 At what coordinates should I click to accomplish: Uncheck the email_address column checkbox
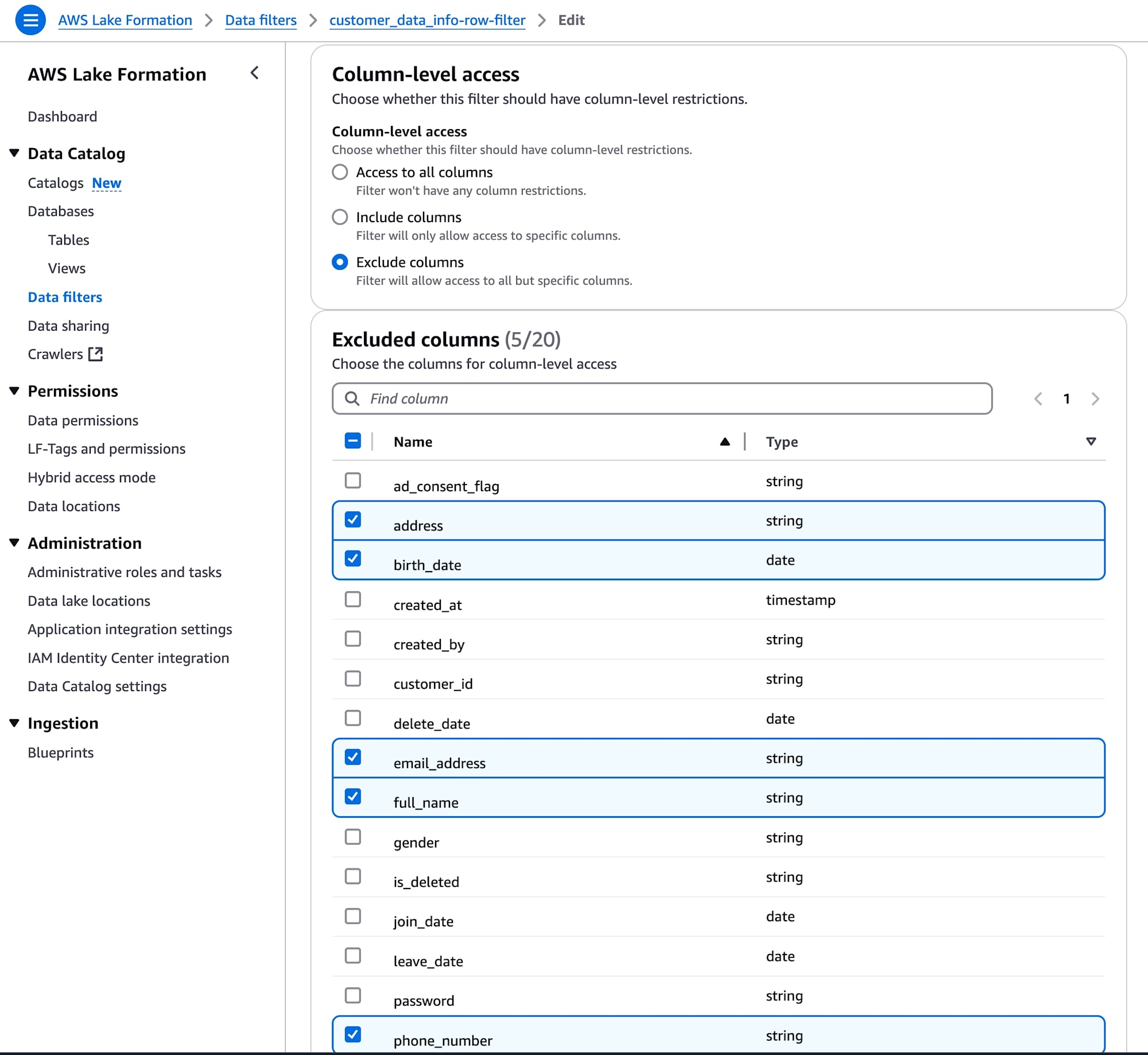[x=353, y=758]
